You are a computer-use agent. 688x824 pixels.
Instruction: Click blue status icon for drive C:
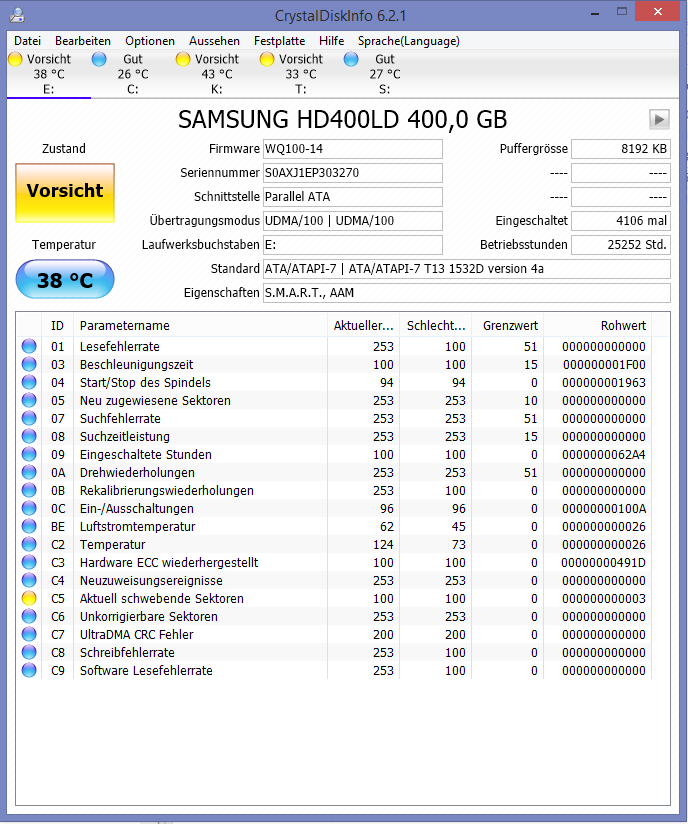(99, 59)
